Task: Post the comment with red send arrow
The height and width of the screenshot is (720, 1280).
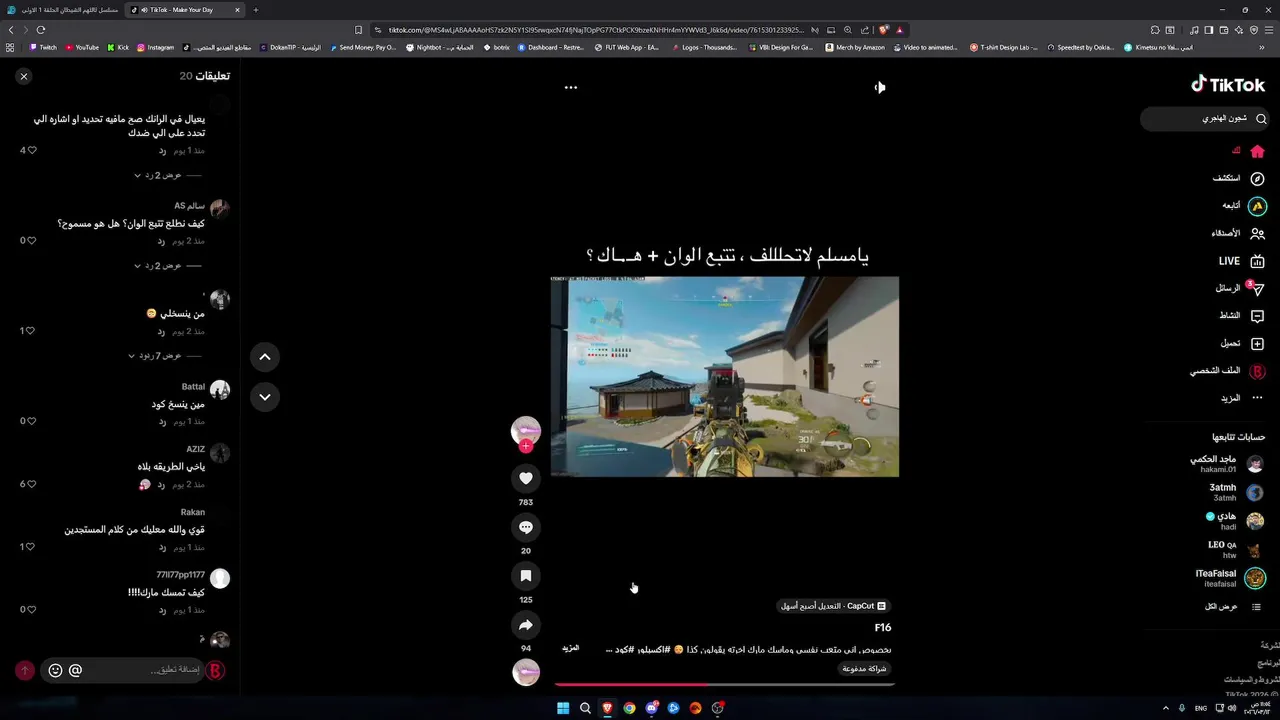Action: [25, 670]
